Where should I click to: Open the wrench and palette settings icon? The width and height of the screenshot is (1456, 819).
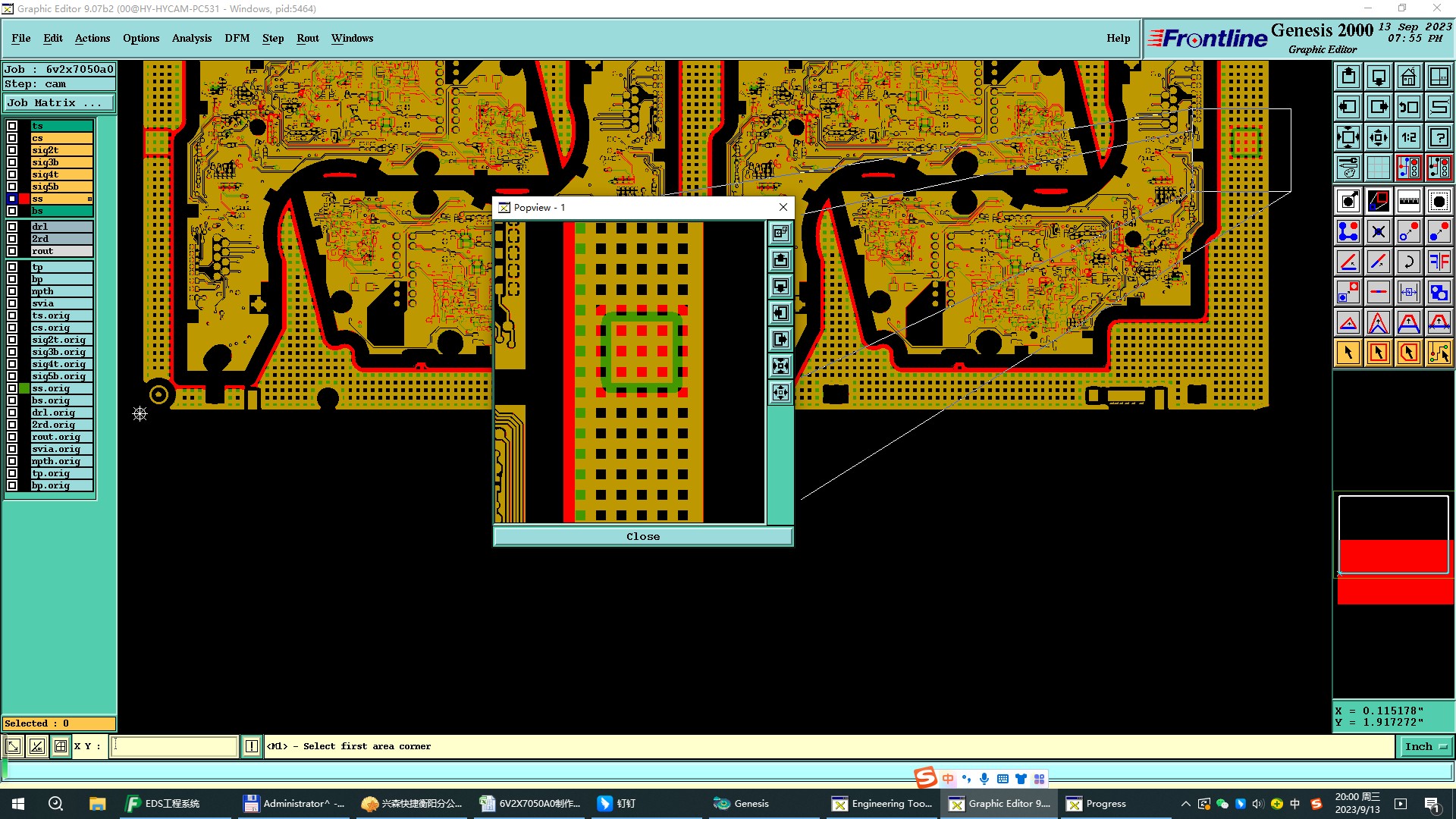pyautogui.click(x=1348, y=168)
